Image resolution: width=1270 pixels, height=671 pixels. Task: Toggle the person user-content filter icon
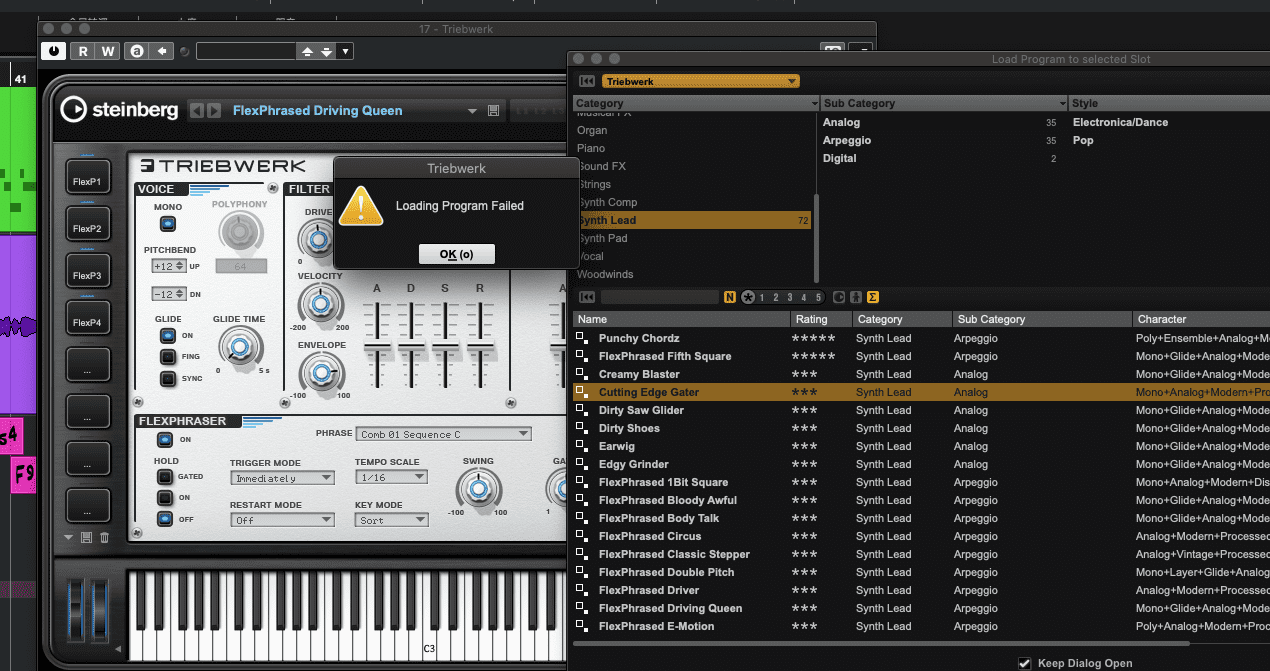(855, 297)
